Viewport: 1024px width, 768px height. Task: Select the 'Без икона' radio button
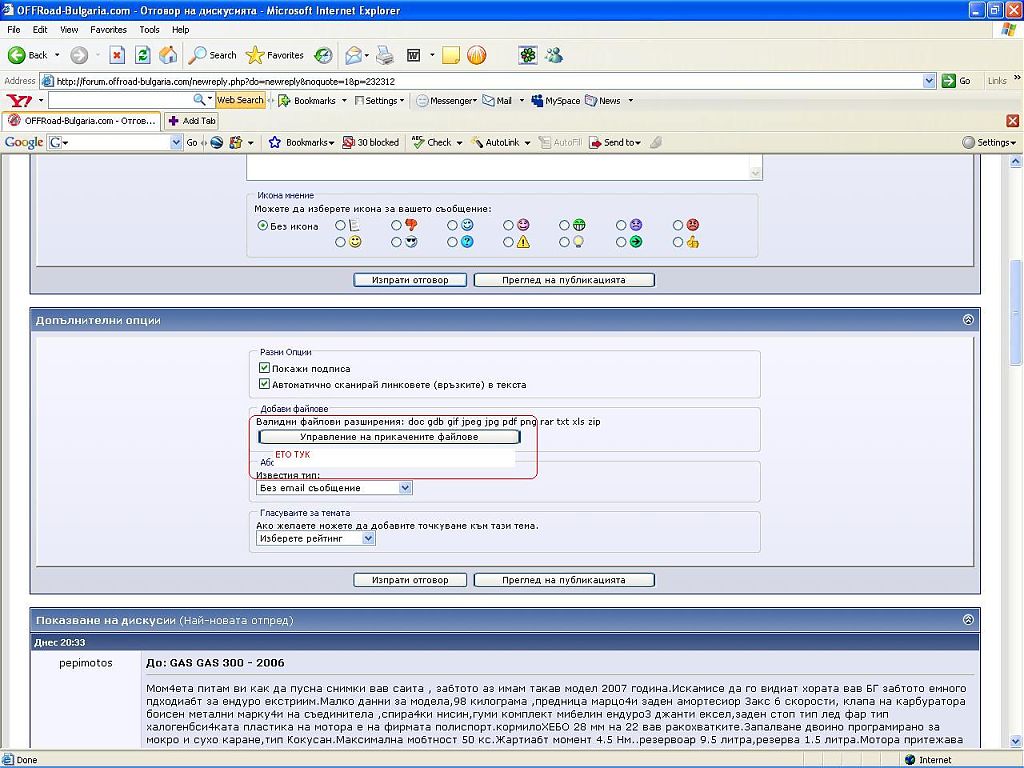[x=263, y=226]
